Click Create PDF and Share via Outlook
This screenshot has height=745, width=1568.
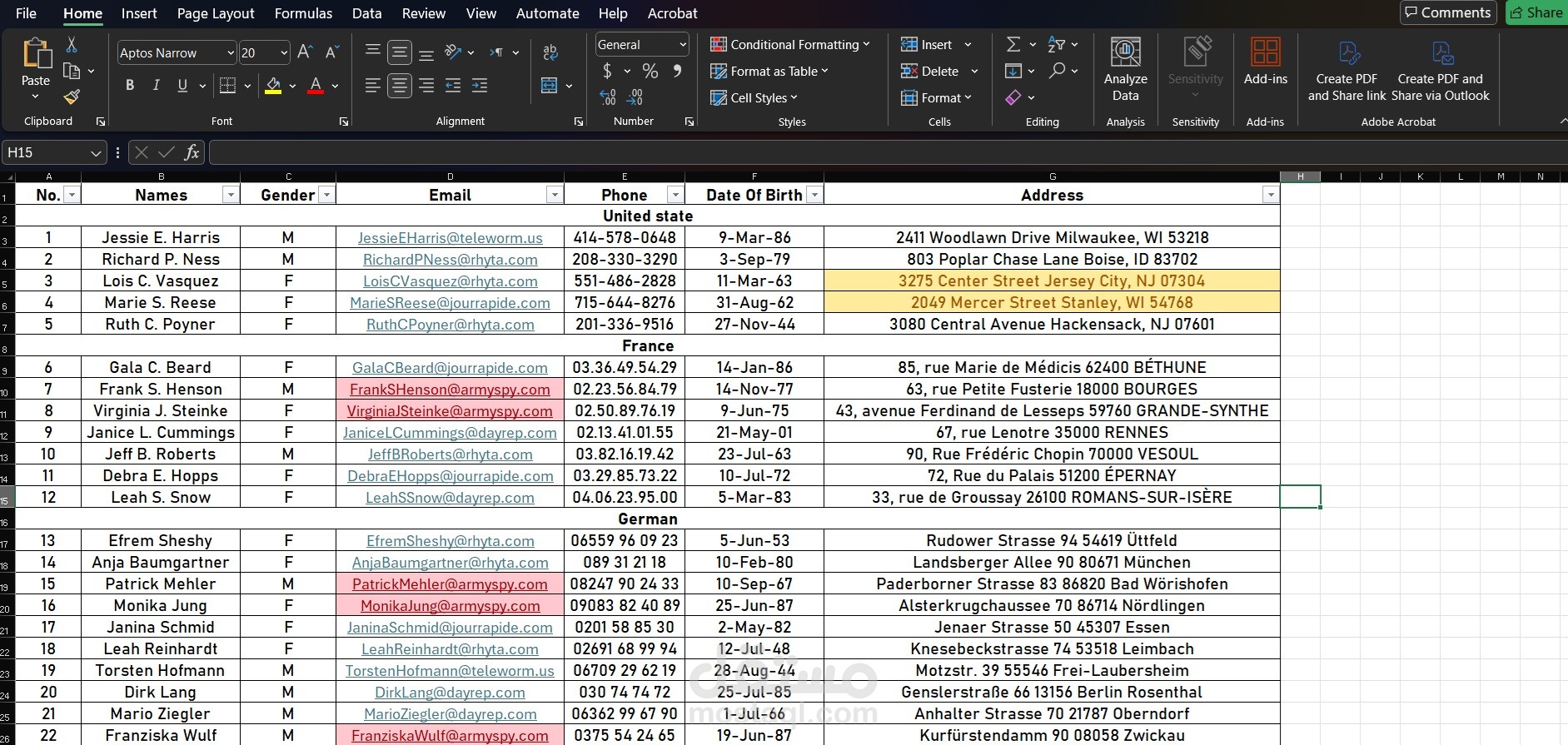(x=1441, y=70)
